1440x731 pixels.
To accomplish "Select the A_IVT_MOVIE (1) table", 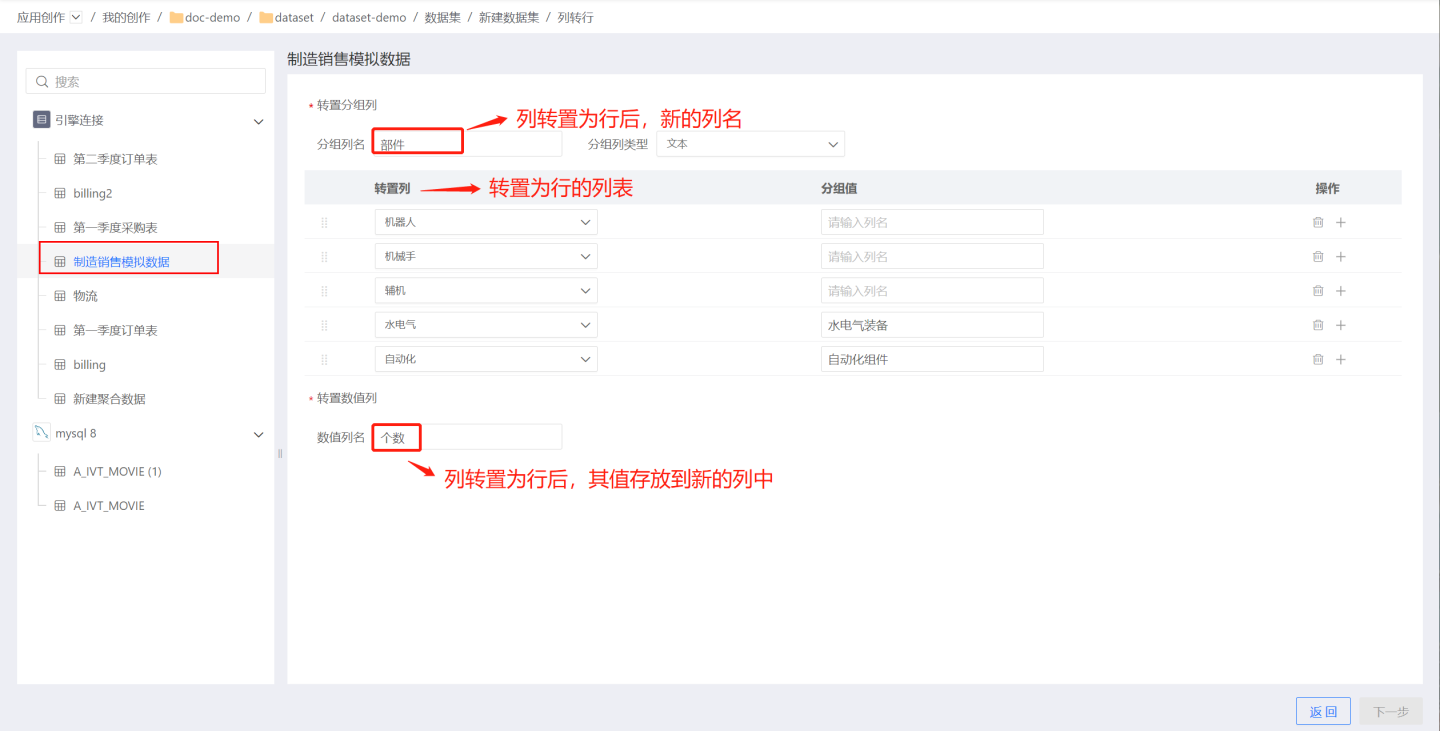I will point(117,472).
